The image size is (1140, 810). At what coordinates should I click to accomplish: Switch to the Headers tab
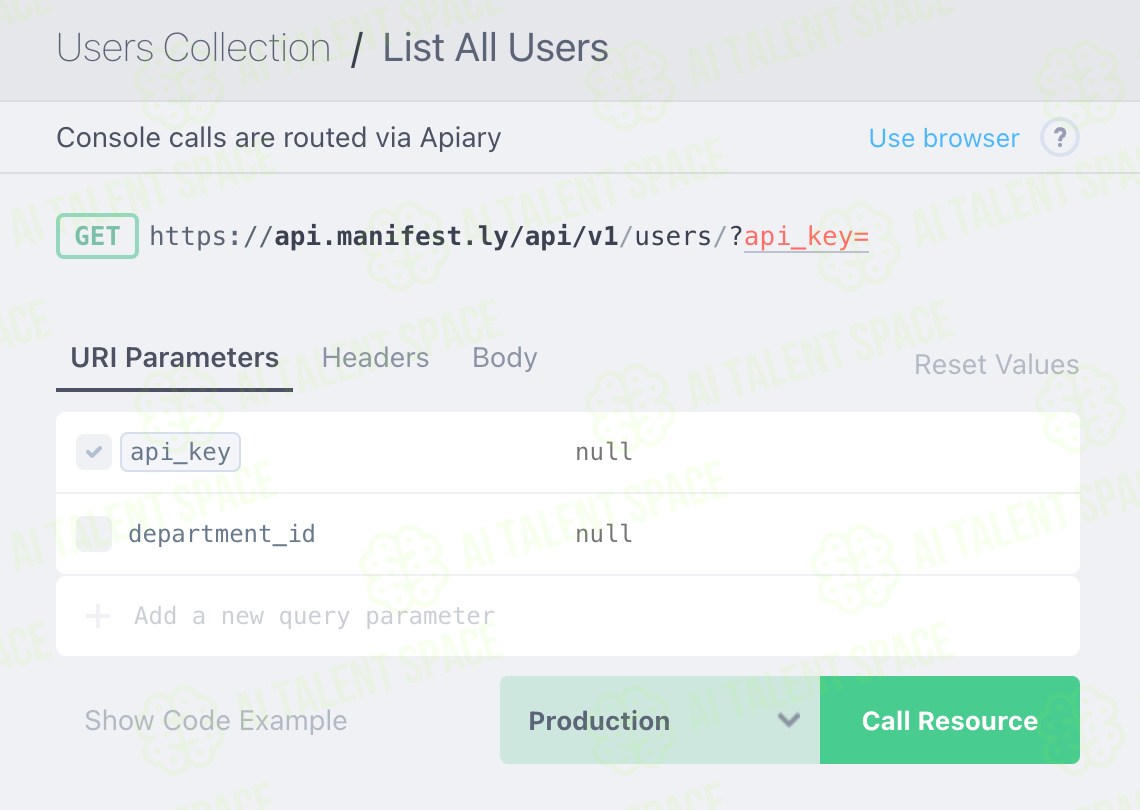[375, 358]
